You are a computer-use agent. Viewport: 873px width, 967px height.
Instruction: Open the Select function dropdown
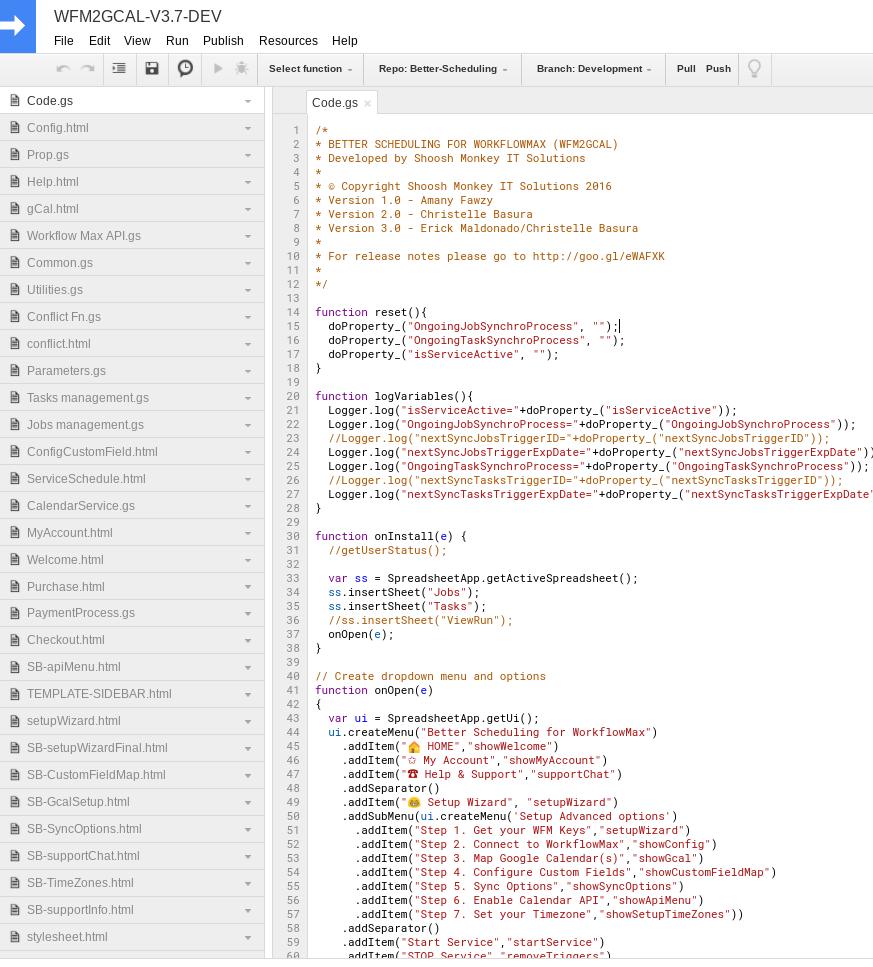(x=310, y=69)
